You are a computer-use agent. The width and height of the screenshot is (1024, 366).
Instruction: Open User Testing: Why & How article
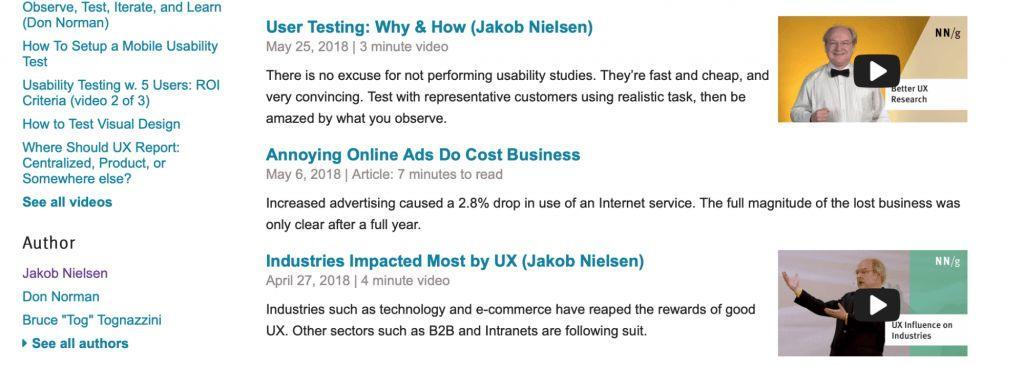click(x=429, y=27)
